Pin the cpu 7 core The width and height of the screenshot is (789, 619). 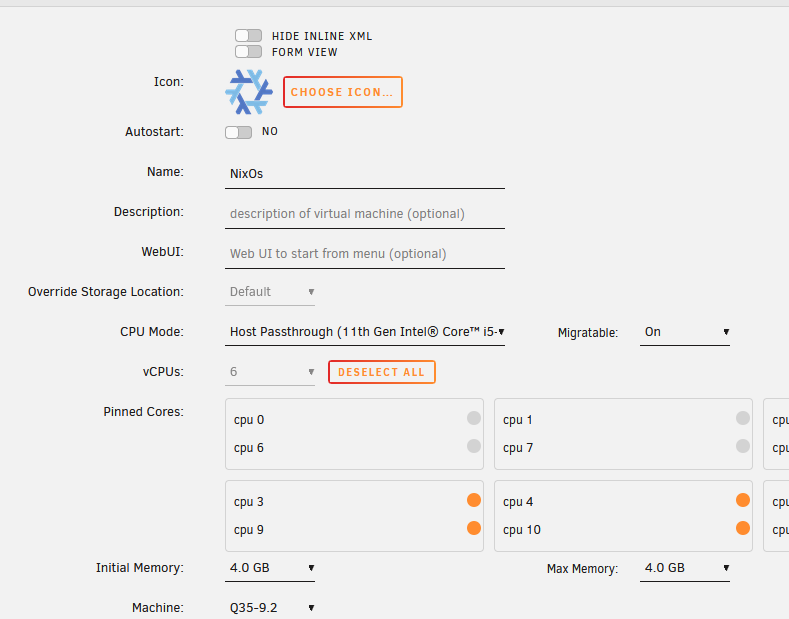tap(743, 446)
